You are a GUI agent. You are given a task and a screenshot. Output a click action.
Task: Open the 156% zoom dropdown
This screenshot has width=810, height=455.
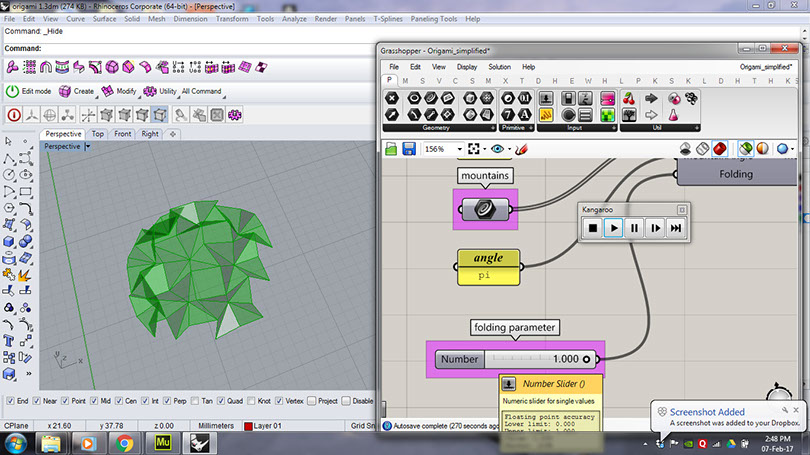pyautogui.click(x=459, y=149)
